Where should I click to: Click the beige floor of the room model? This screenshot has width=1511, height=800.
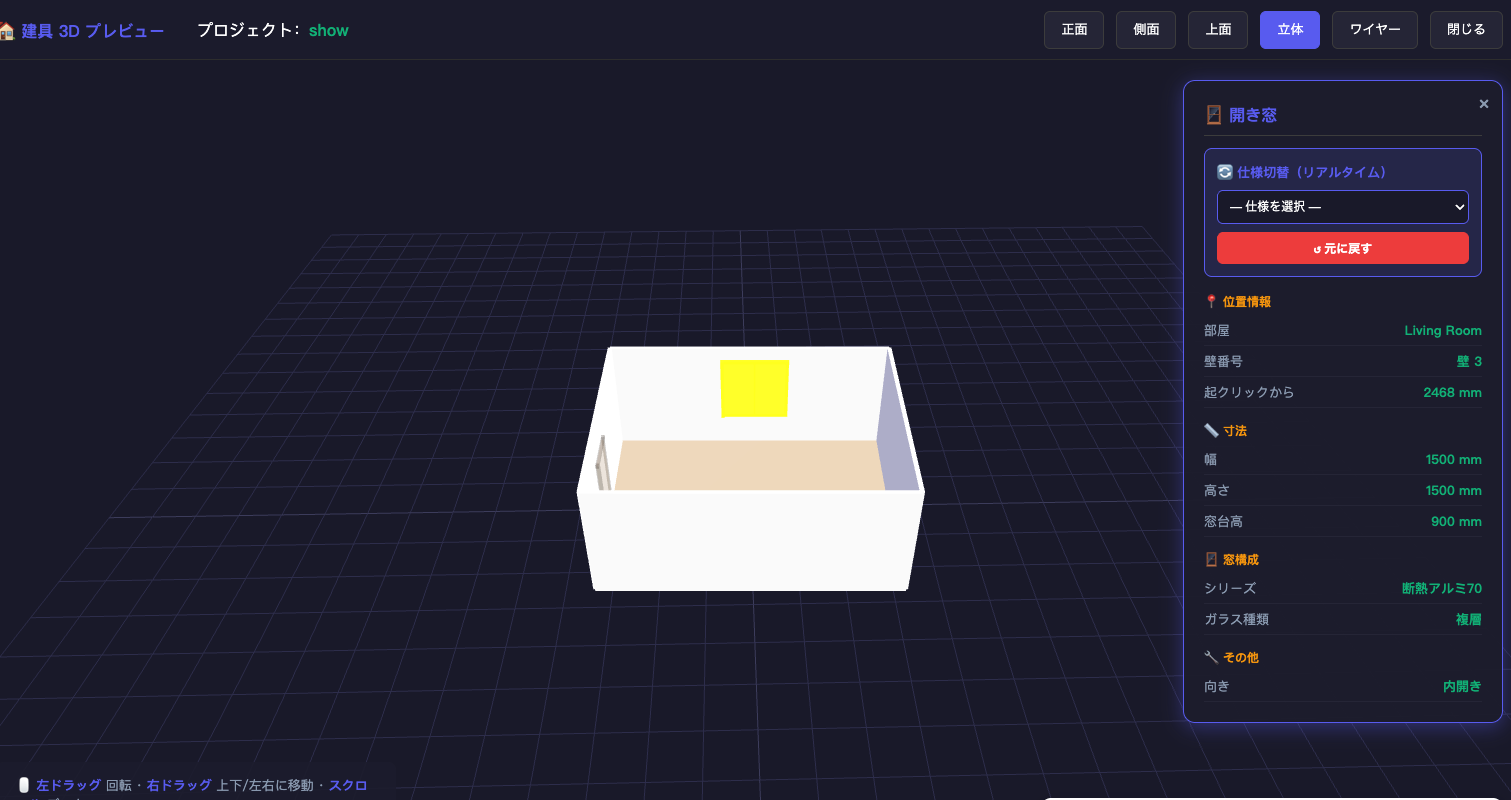click(x=748, y=465)
